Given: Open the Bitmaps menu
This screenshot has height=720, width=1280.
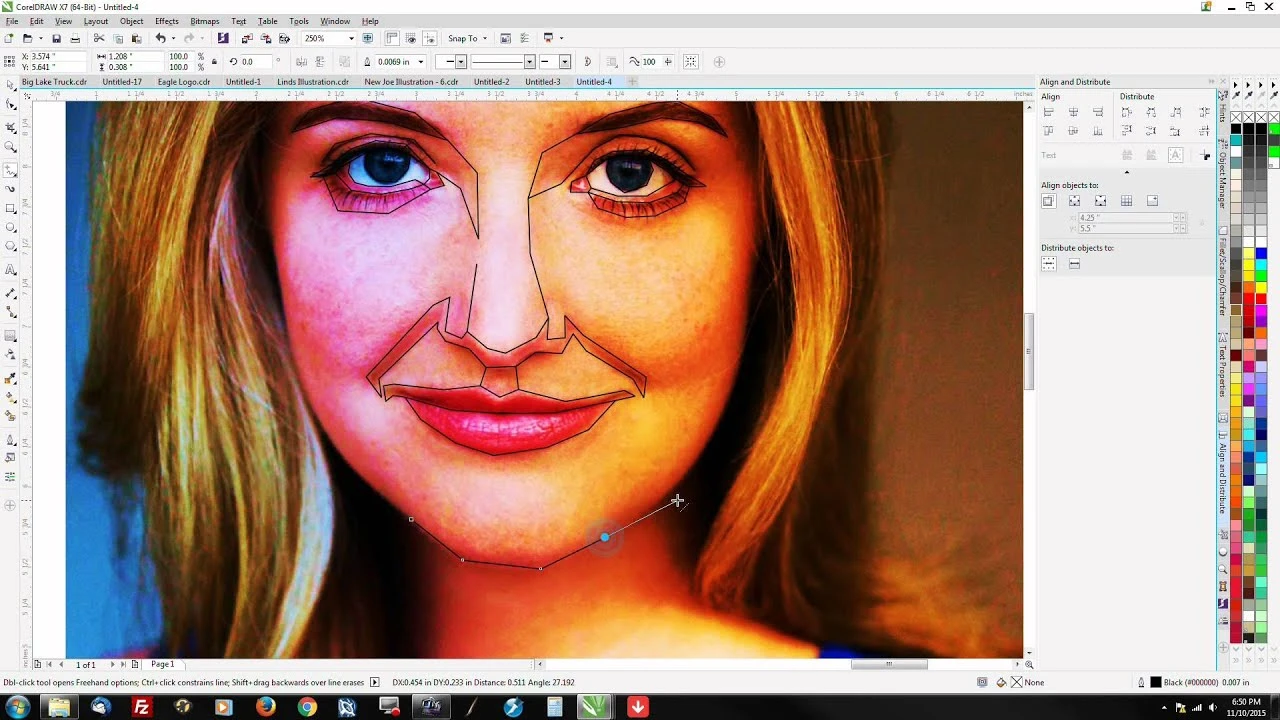Looking at the screenshot, I should (x=204, y=21).
